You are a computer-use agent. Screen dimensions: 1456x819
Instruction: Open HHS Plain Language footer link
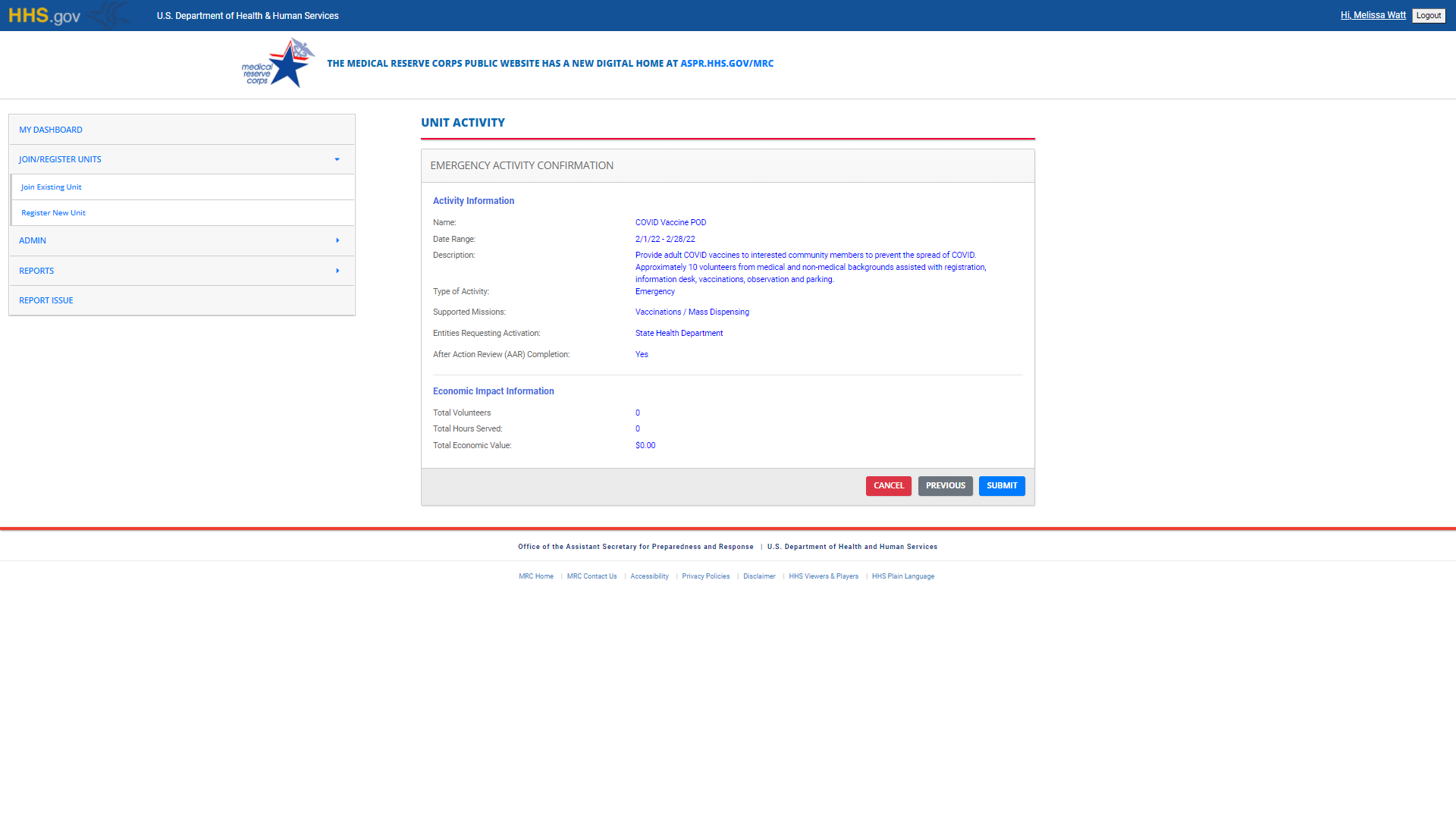[902, 576]
